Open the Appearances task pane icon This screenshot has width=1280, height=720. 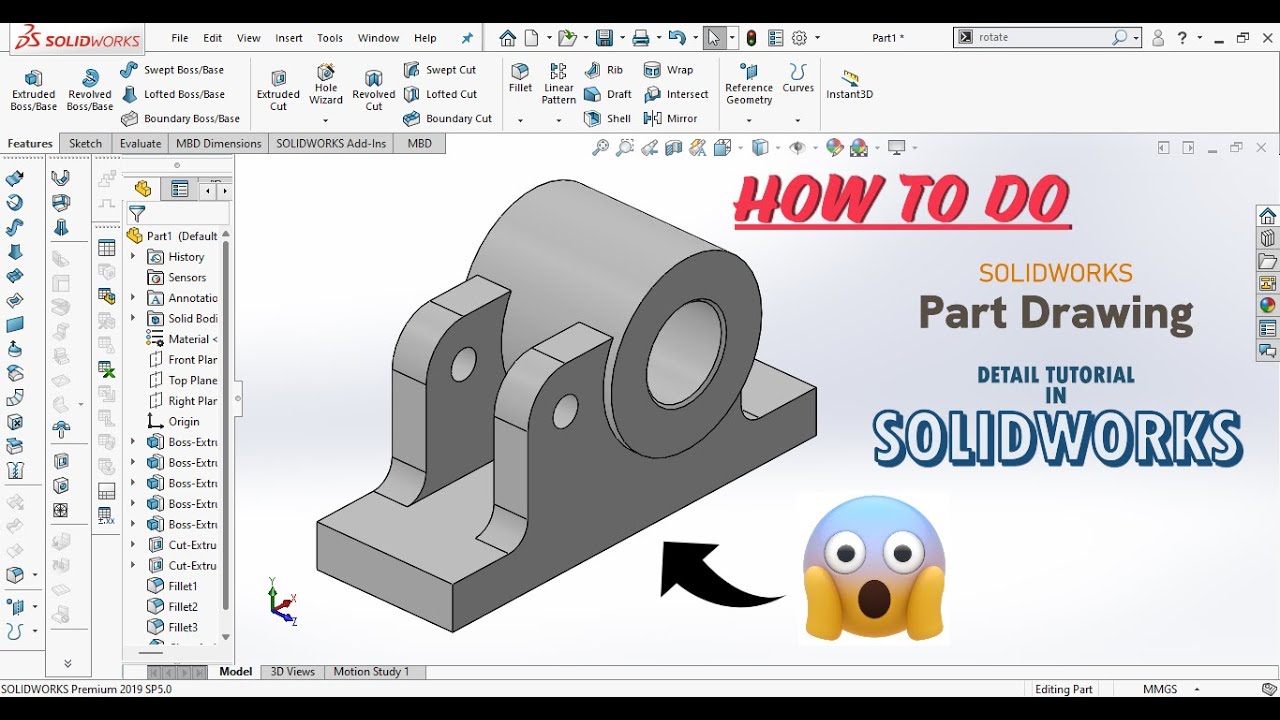click(x=1268, y=305)
